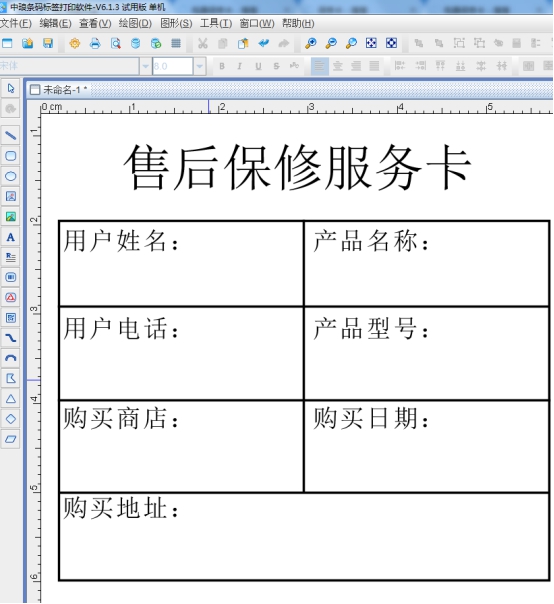Set justified text alignment
The height and width of the screenshot is (604, 554).
[374, 66]
